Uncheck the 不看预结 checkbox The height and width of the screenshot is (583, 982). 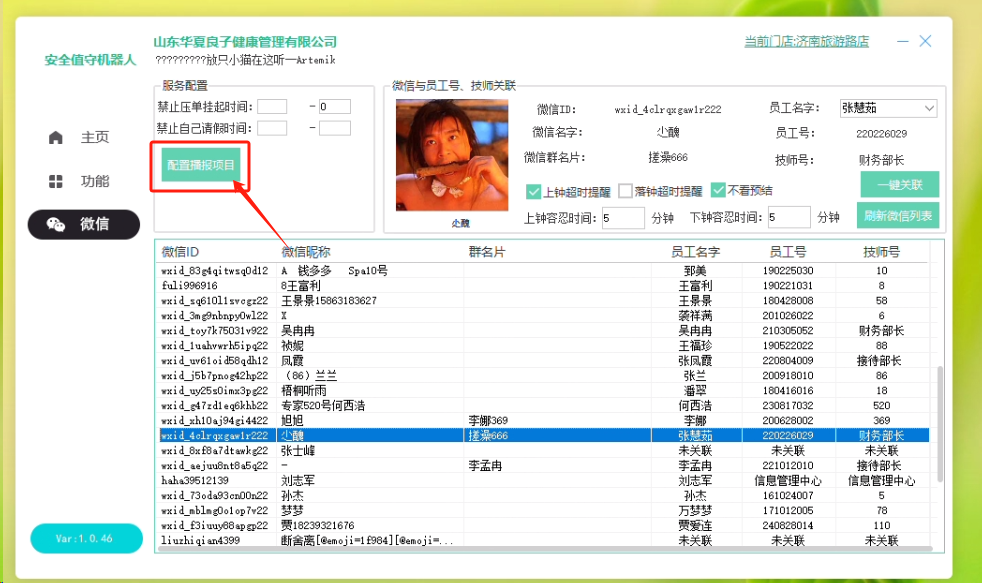pyautogui.click(x=718, y=191)
